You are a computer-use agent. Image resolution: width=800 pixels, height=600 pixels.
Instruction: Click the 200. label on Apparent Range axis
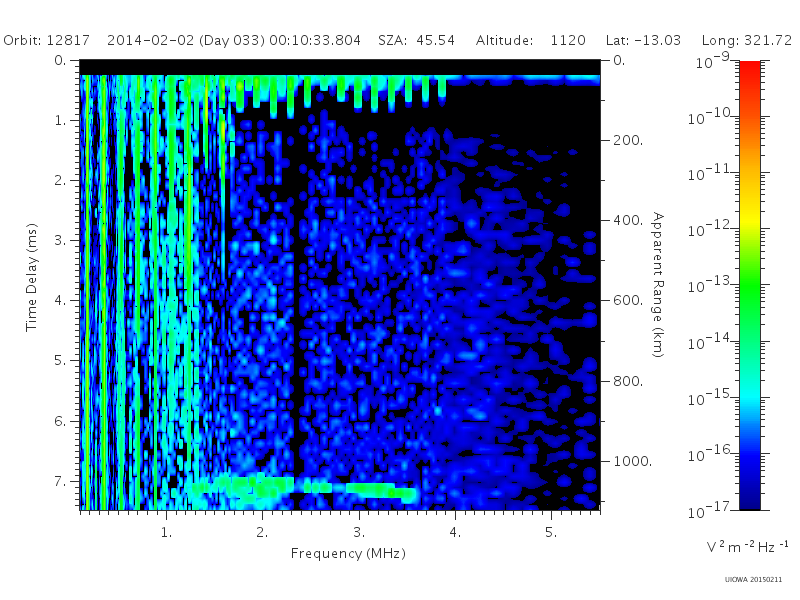(x=628, y=140)
